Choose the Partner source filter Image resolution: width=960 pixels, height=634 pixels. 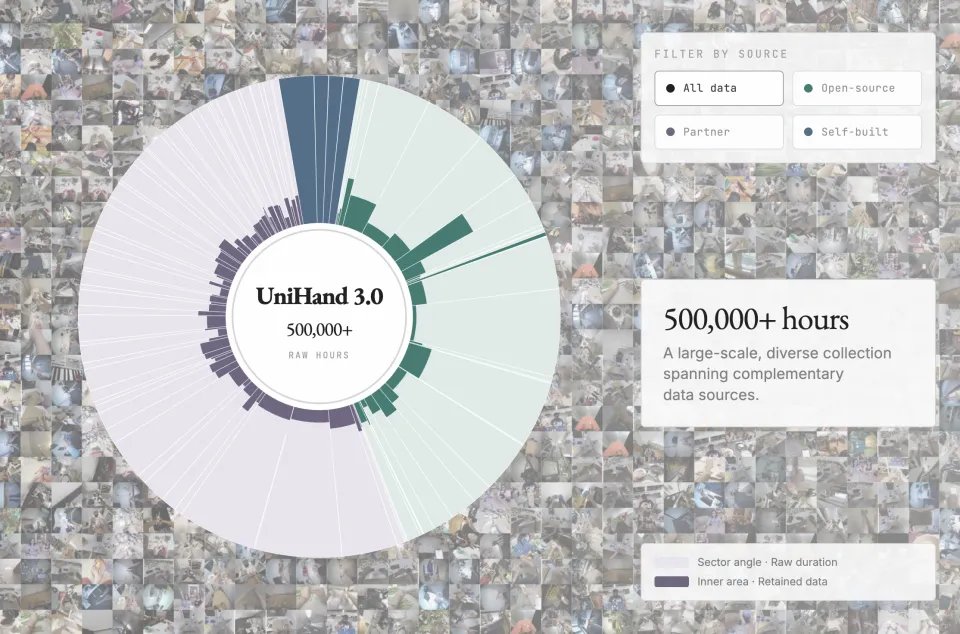[719, 132]
